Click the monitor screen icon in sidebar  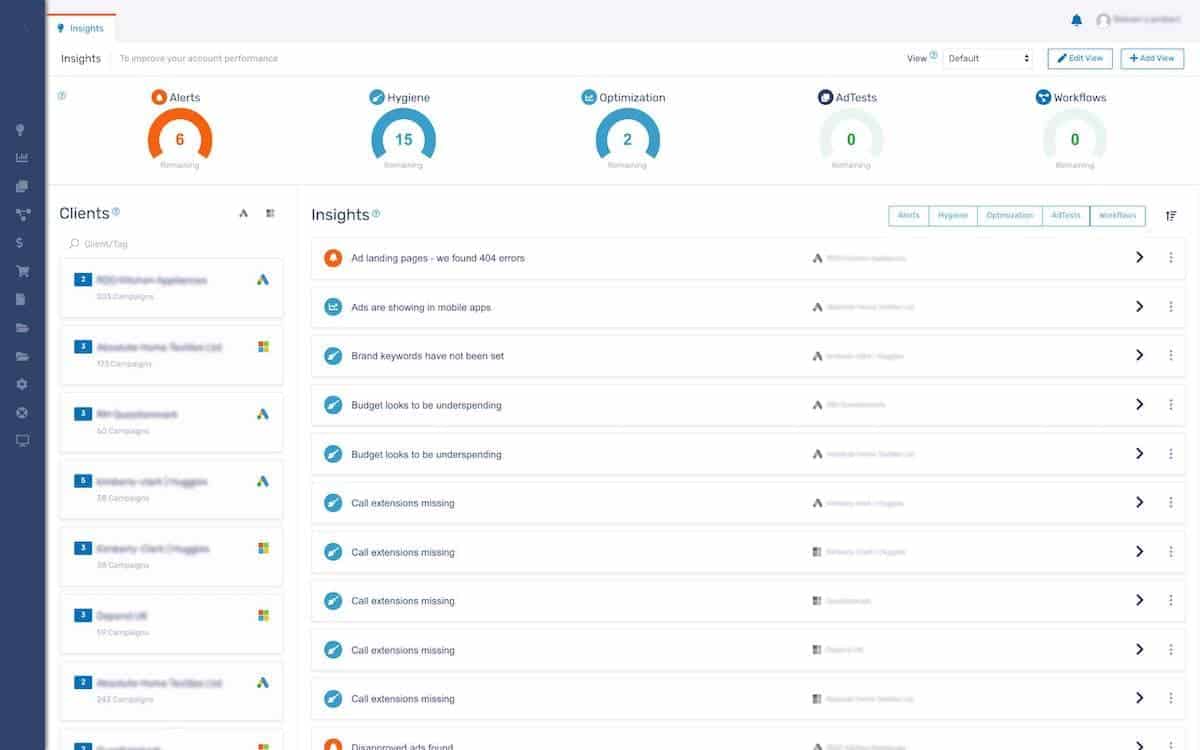(x=21, y=440)
